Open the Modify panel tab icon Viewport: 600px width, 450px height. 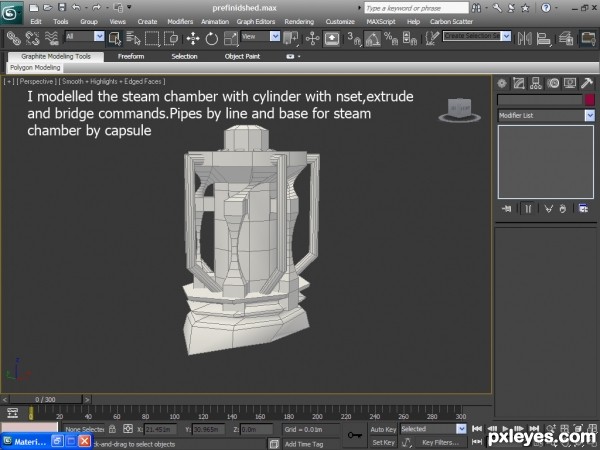[519, 83]
